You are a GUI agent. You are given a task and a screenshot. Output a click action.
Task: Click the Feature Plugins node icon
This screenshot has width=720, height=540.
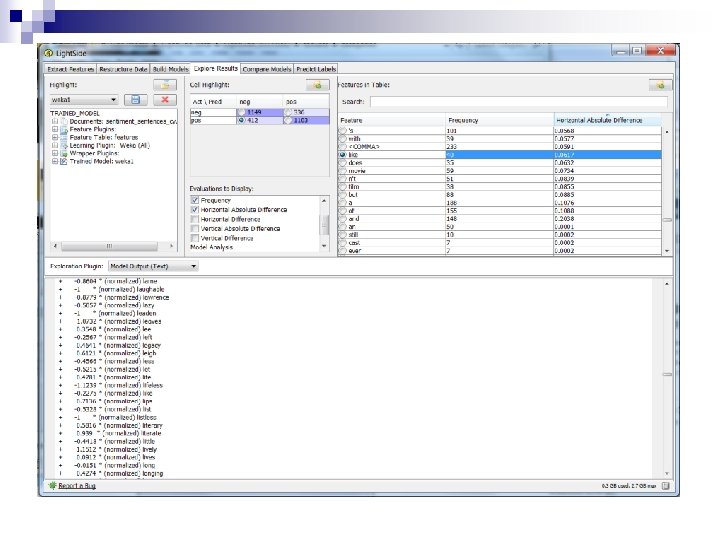(x=64, y=129)
